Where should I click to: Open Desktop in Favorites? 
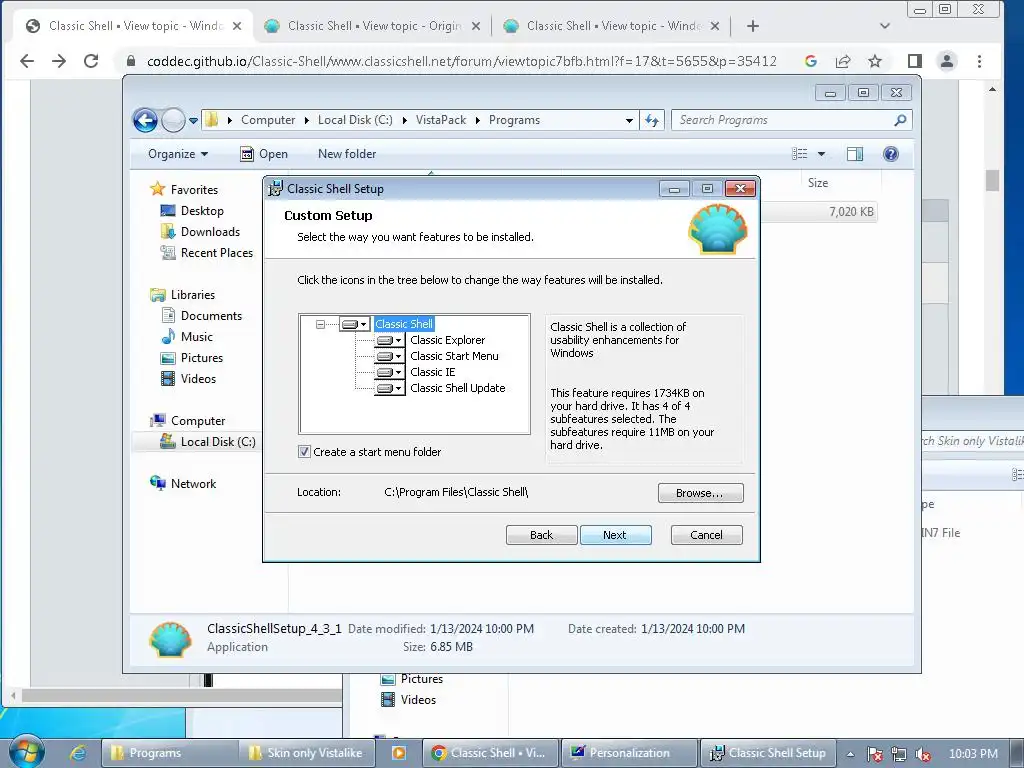coord(202,211)
